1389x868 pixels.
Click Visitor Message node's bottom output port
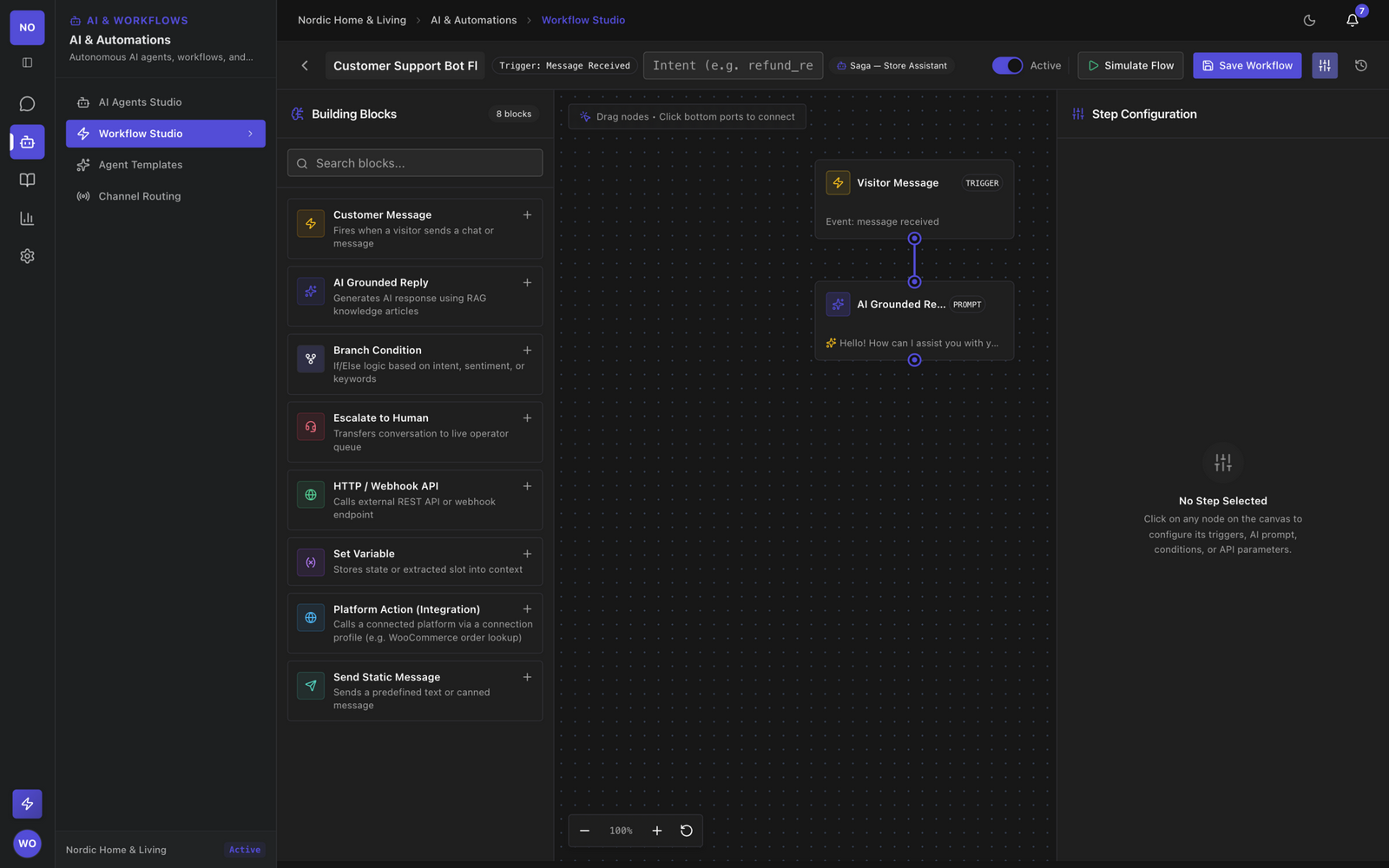pyautogui.click(x=914, y=238)
